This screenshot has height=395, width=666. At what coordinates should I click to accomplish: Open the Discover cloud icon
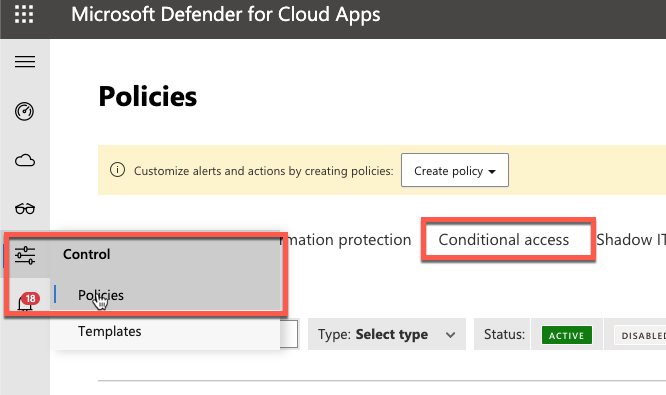(x=25, y=161)
